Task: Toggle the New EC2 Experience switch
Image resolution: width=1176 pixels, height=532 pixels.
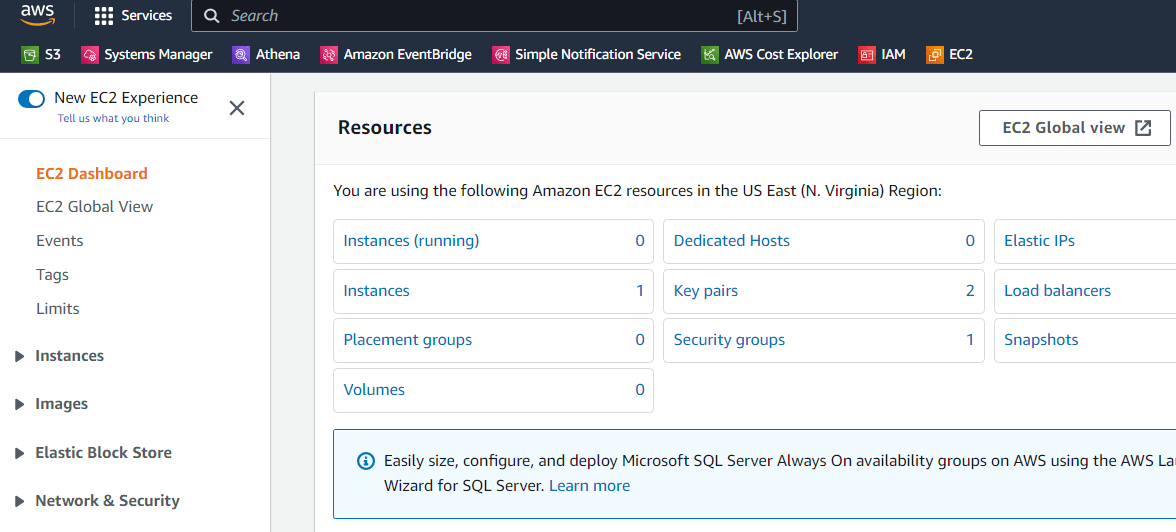Action: [x=32, y=98]
